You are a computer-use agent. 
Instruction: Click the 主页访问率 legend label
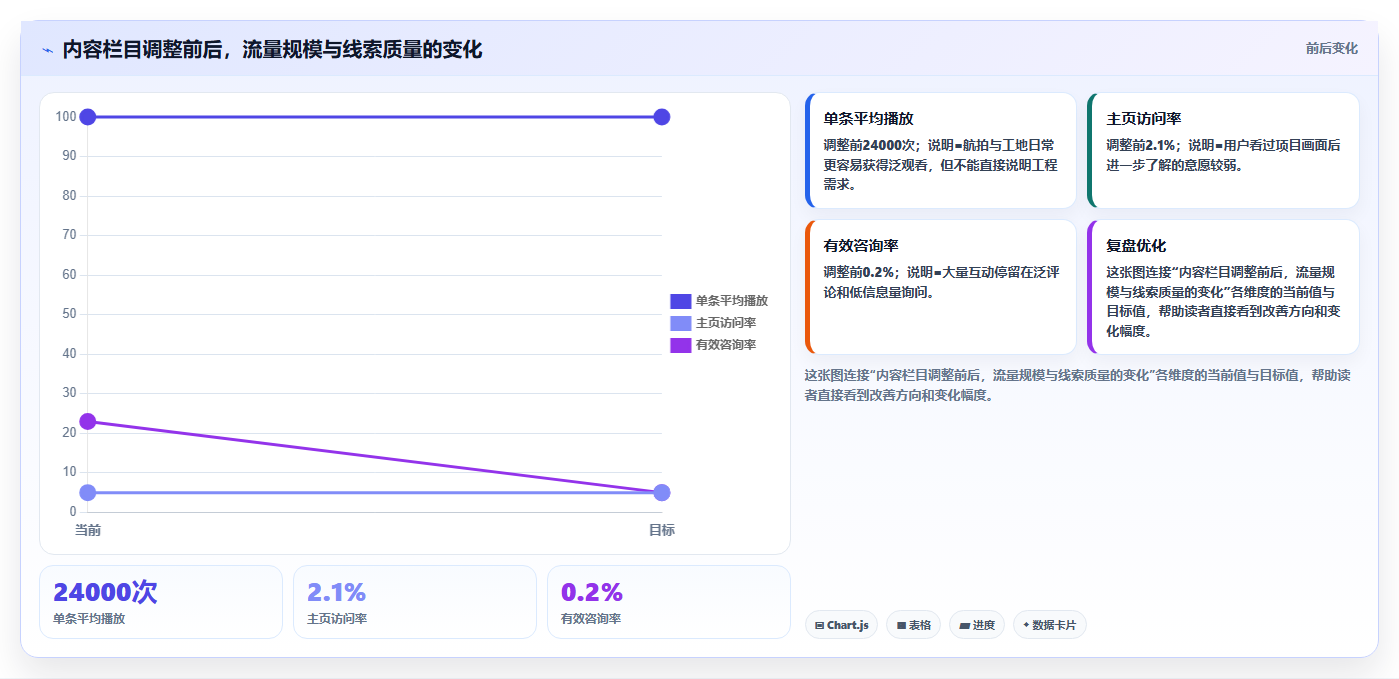(726, 323)
